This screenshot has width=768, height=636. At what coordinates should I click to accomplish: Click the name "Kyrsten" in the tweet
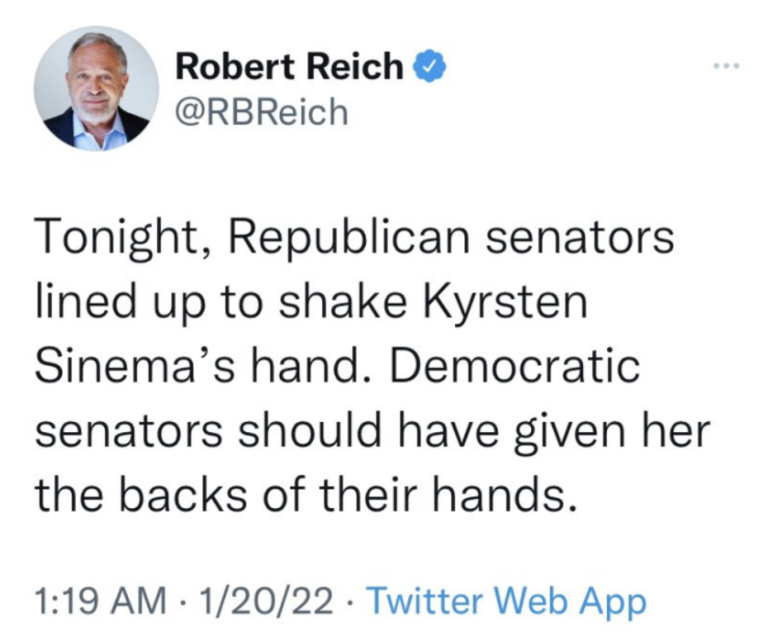coord(517,303)
